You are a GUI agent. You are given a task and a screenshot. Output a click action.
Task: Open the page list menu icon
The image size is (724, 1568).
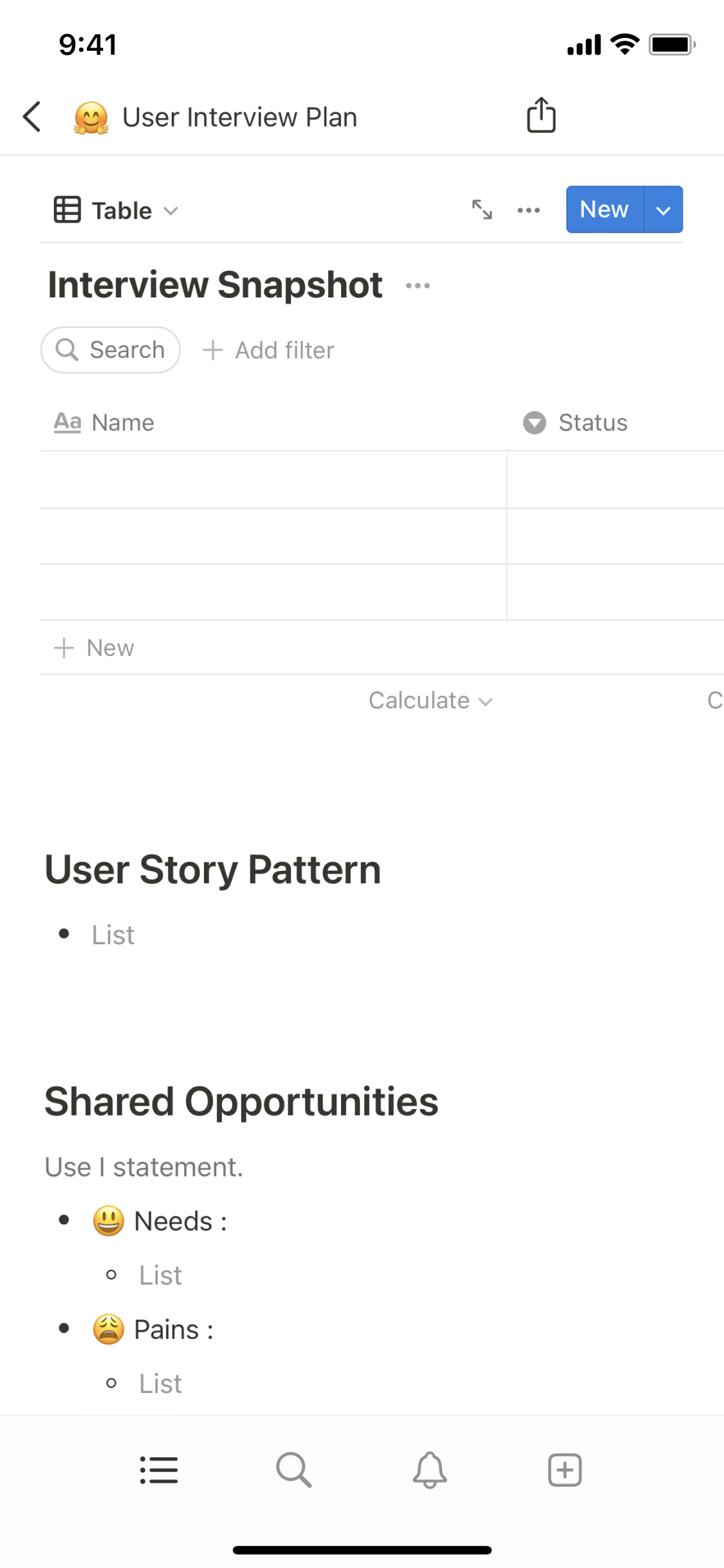[159, 1470]
